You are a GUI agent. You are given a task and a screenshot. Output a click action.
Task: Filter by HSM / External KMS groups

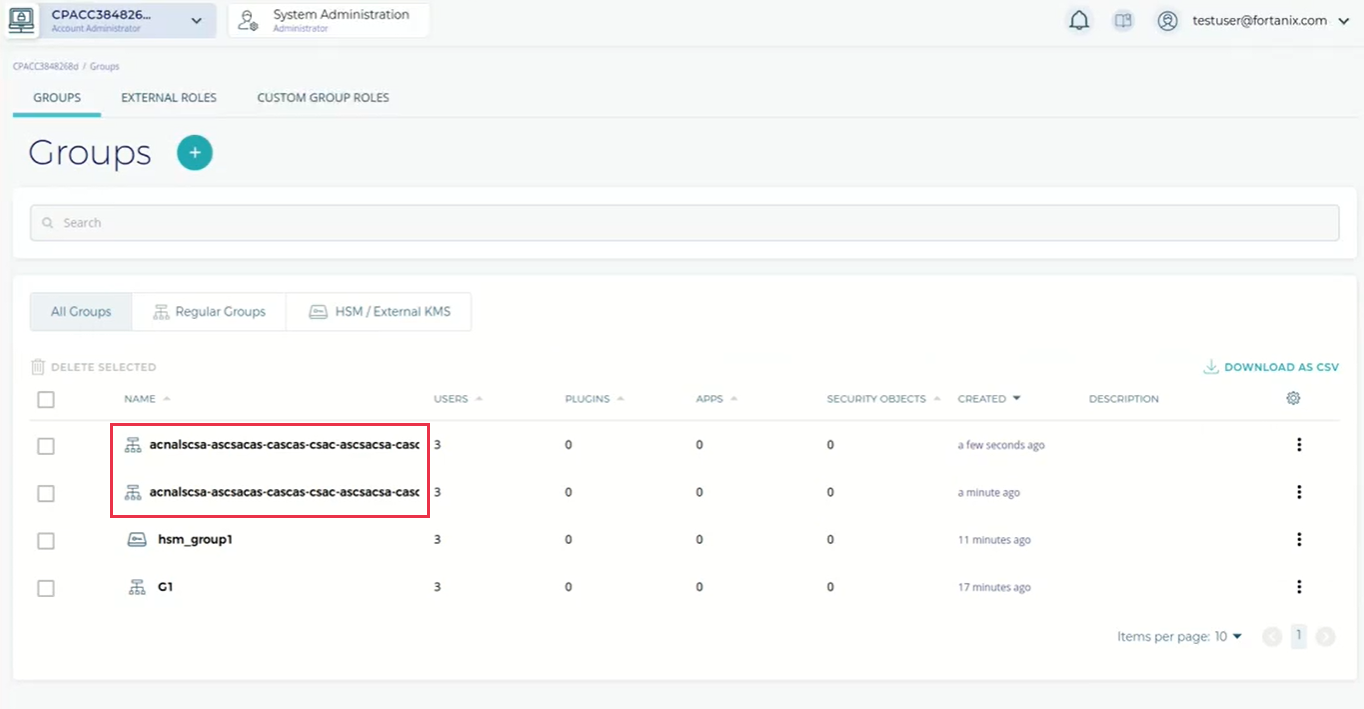[379, 312]
